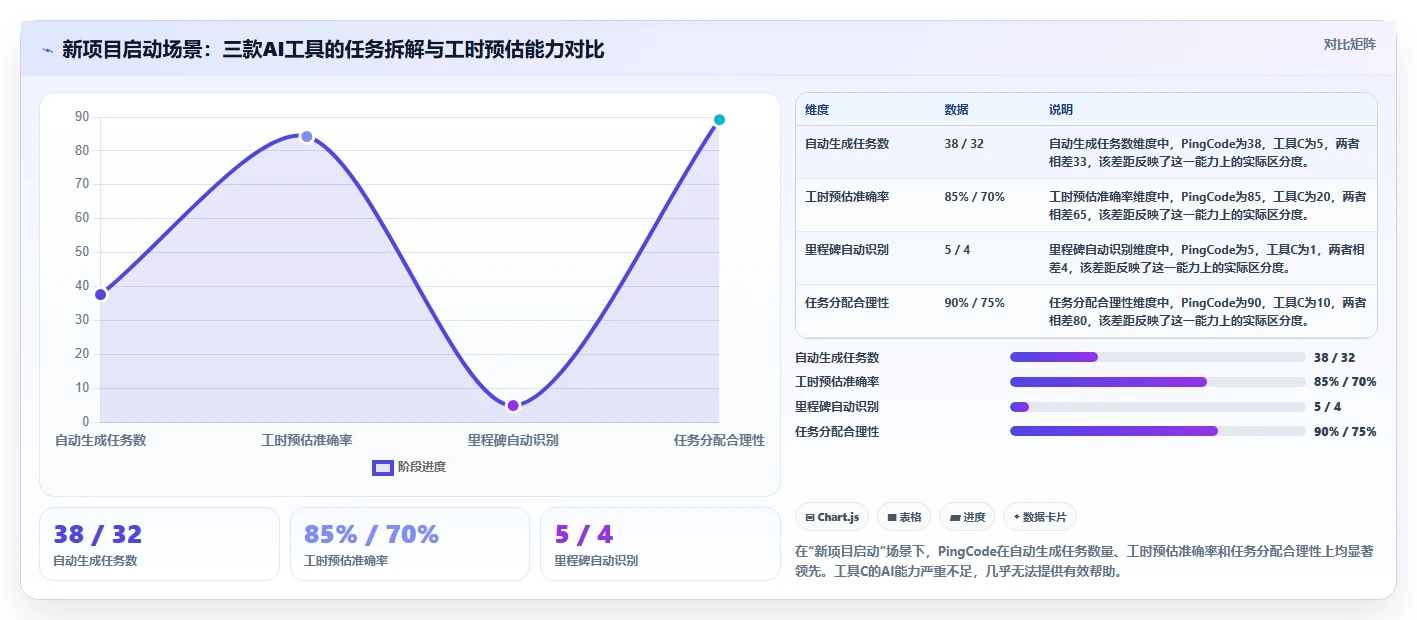Click the 90 / 75% value beside the last progress bar
Viewport: 1417px width, 620px height.
click(1345, 432)
